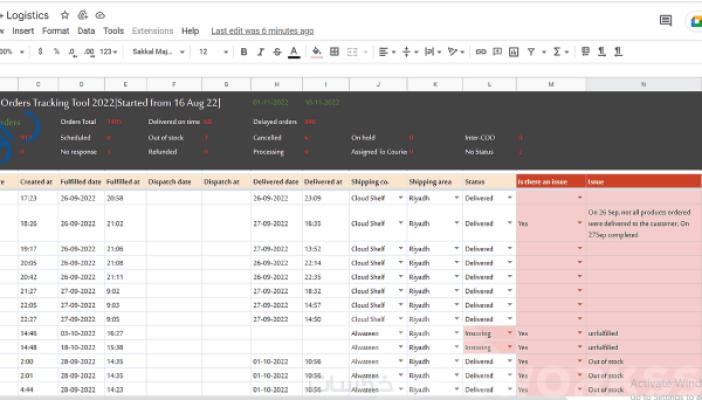This screenshot has height=400, width=702.
Task: Open the functions sigma icon
Action: [x=556, y=52]
